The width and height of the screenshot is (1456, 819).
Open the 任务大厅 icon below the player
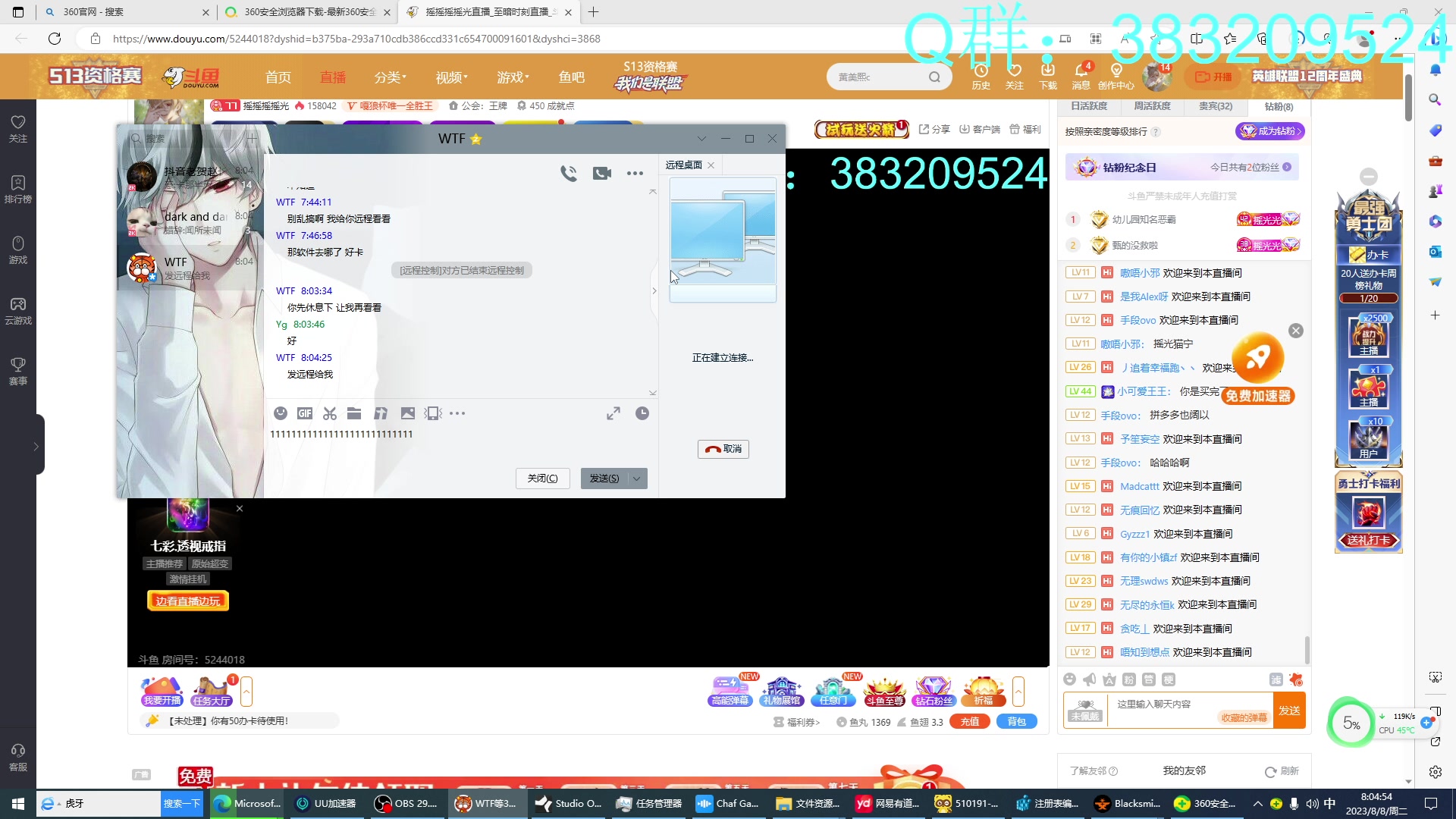pyautogui.click(x=212, y=691)
